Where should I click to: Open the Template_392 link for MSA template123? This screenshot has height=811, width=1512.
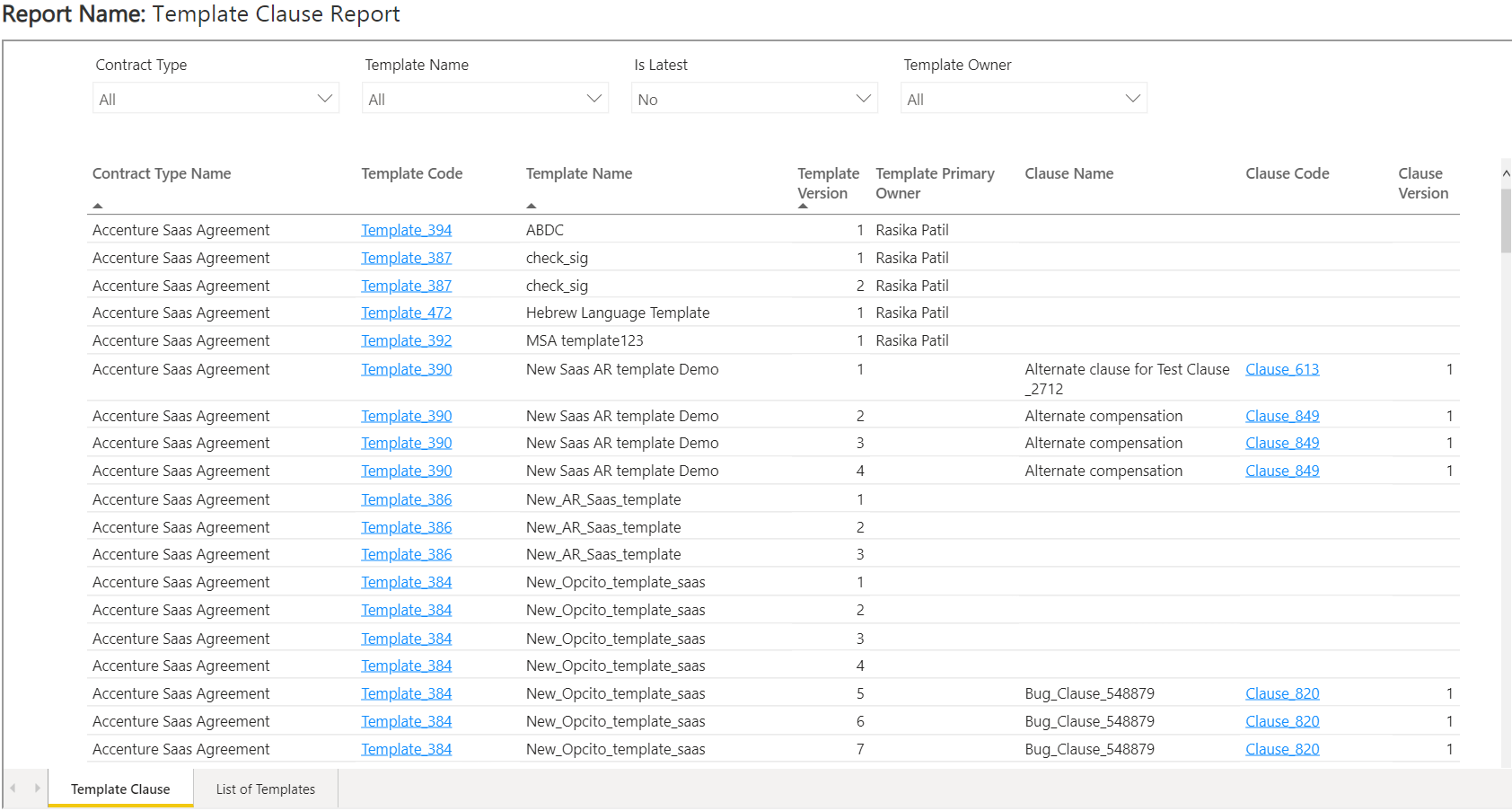coord(406,341)
